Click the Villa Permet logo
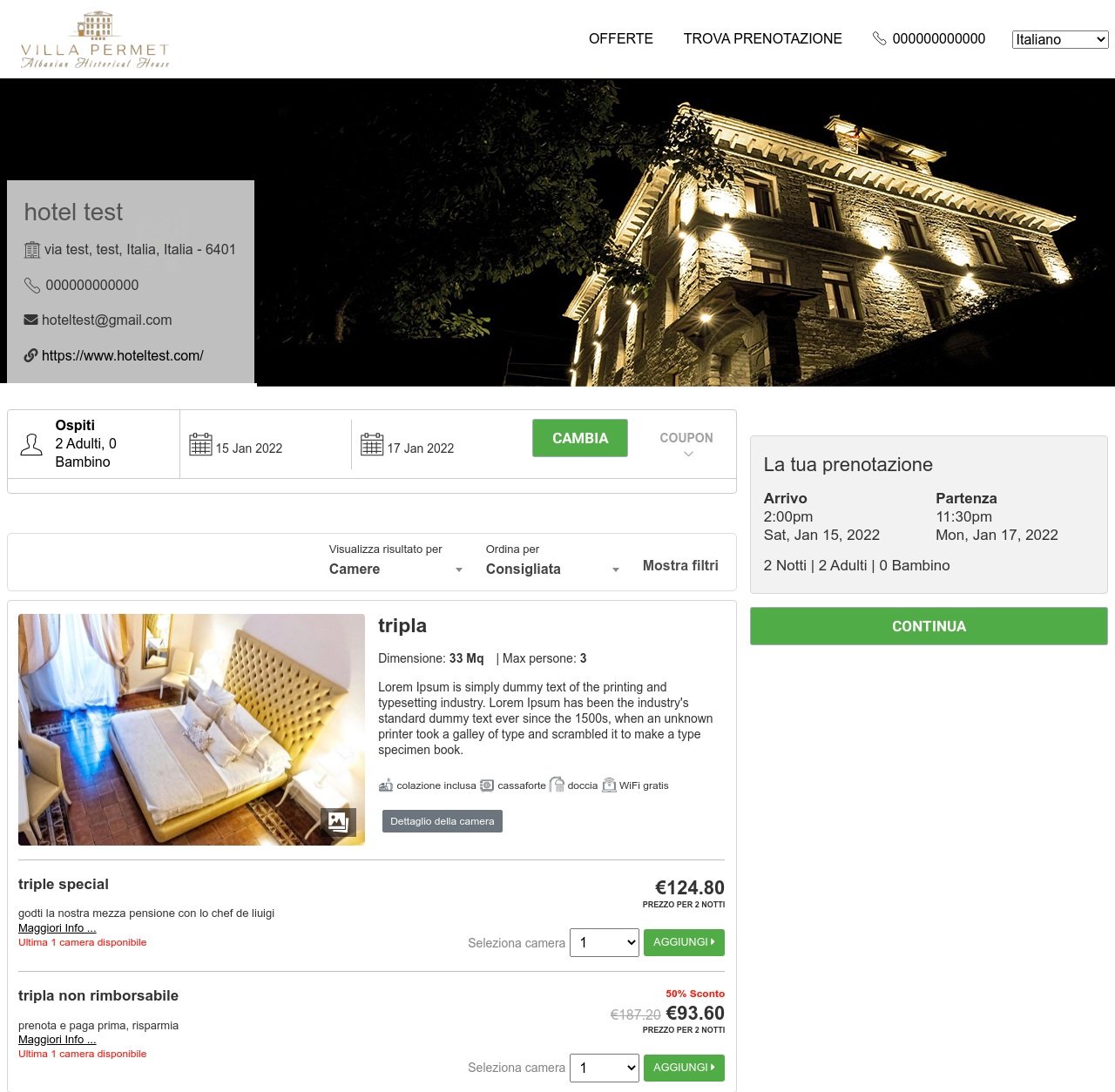Screen dimensions: 1115x1092 coord(95,40)
